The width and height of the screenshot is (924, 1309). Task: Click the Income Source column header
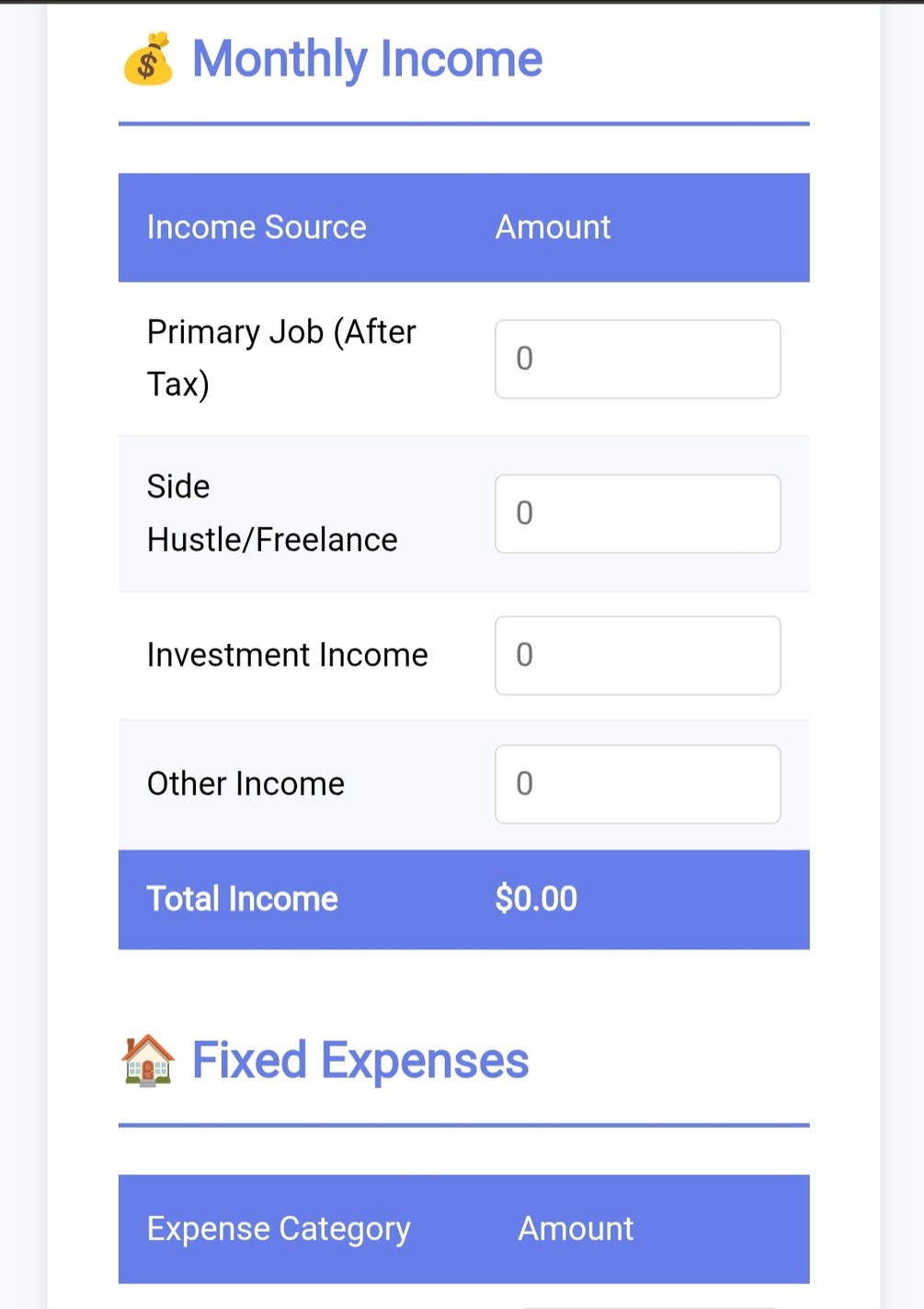point(257,227)
